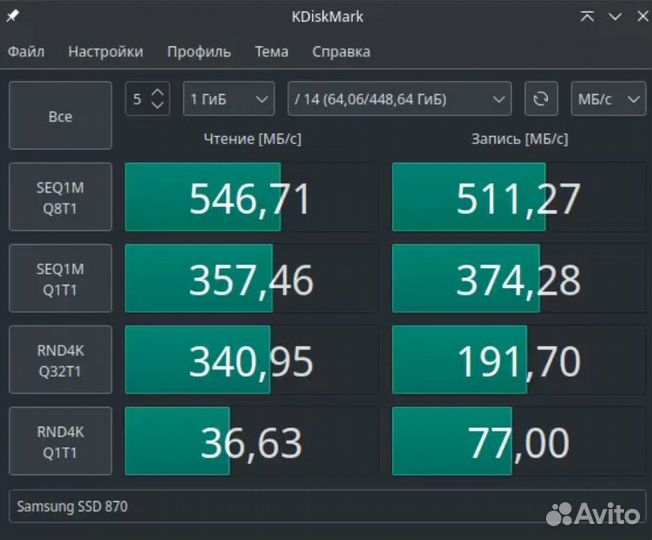The height and width of the screenshot is (540, 652).
Task: Run the SEQ1M Q8T1 benchmark
Action: tap(60, 197)
